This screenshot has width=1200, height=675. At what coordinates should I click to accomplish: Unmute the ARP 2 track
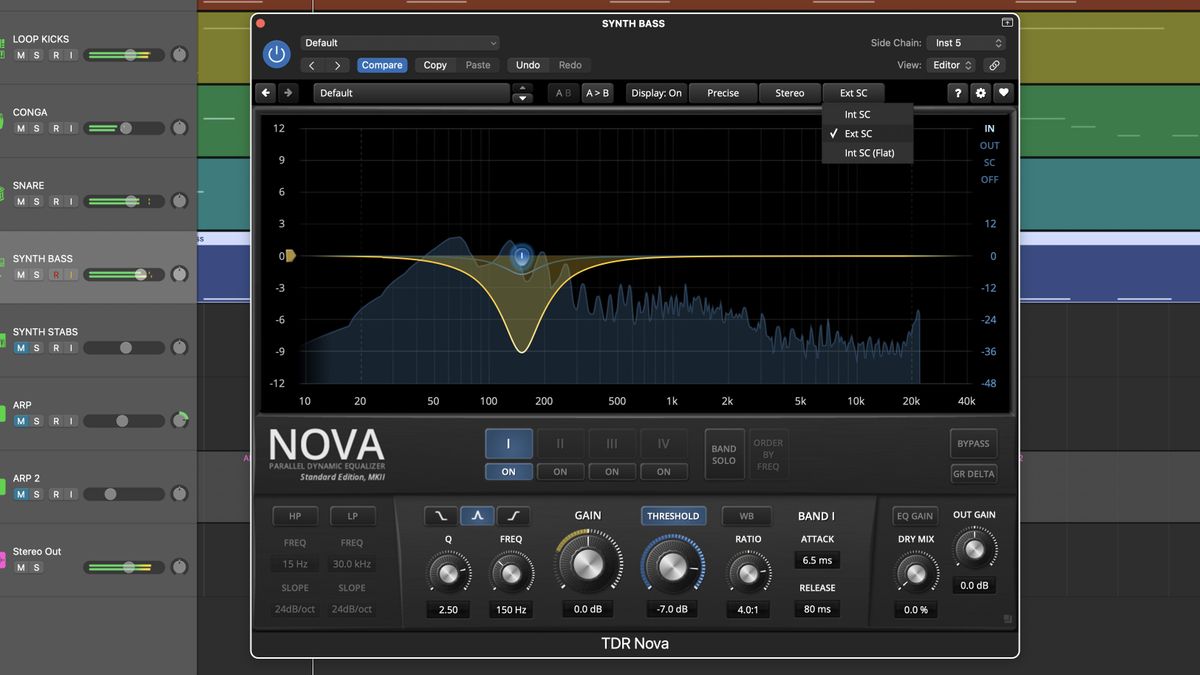coord(21,494)
